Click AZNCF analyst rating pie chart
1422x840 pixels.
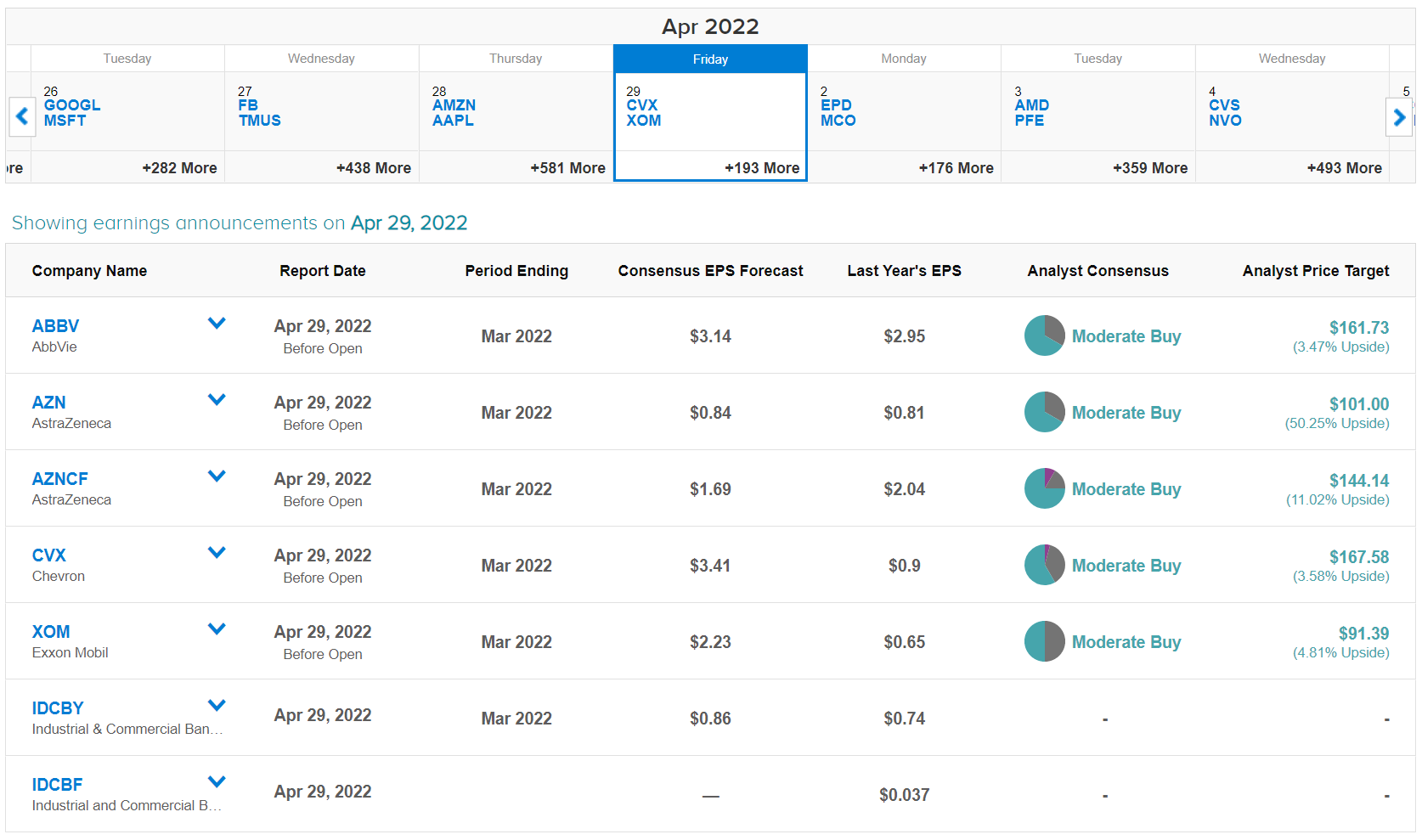[x=1044, y=488]
